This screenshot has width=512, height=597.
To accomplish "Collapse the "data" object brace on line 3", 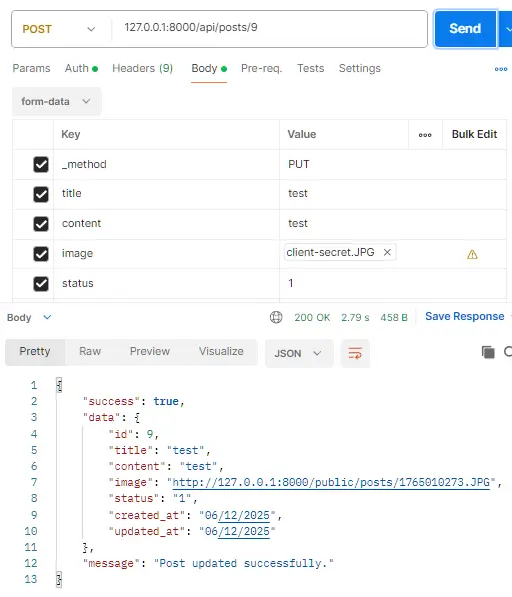I will click(137, 418).
